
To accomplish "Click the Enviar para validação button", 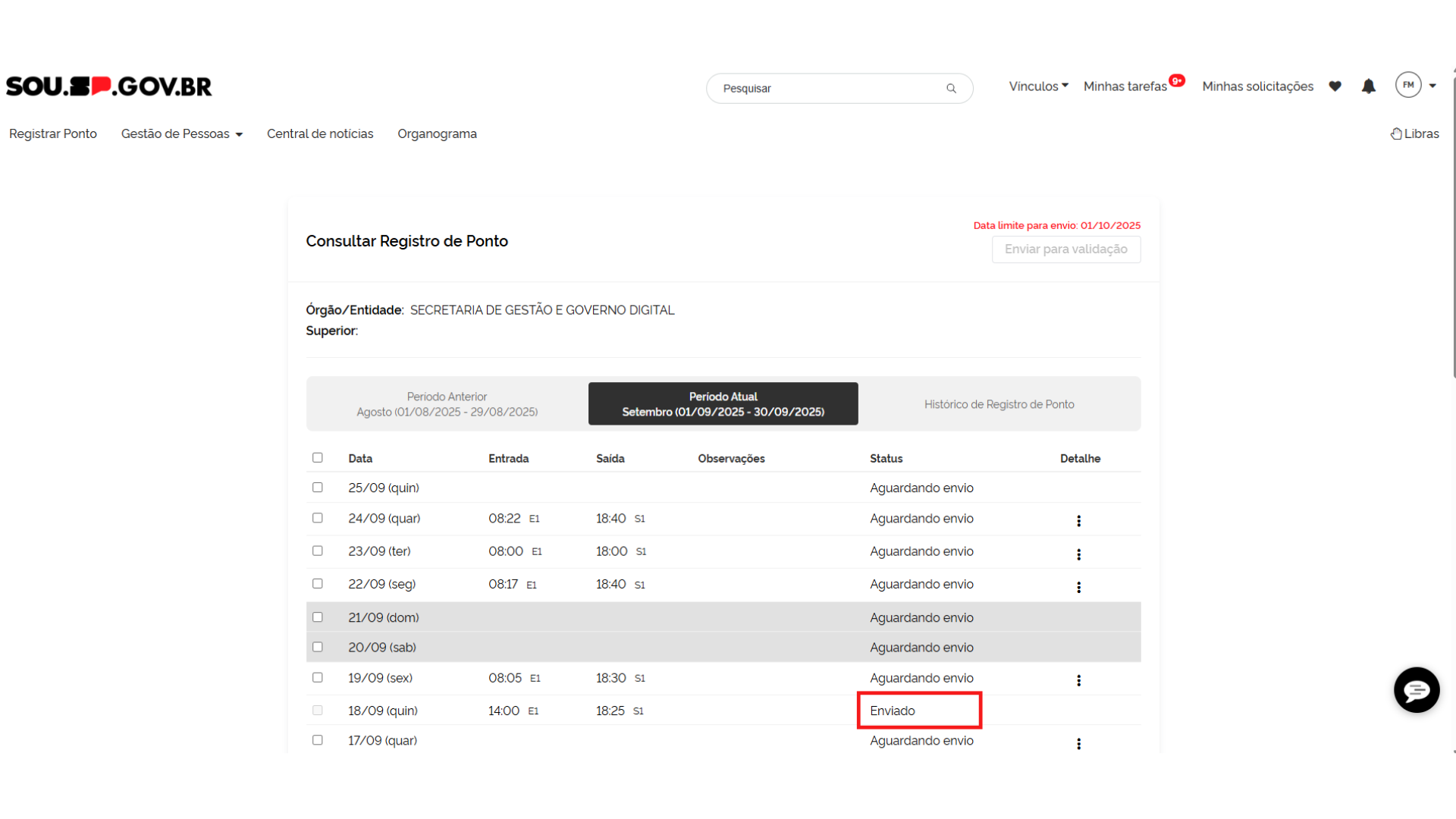I will pos(1065,249).
